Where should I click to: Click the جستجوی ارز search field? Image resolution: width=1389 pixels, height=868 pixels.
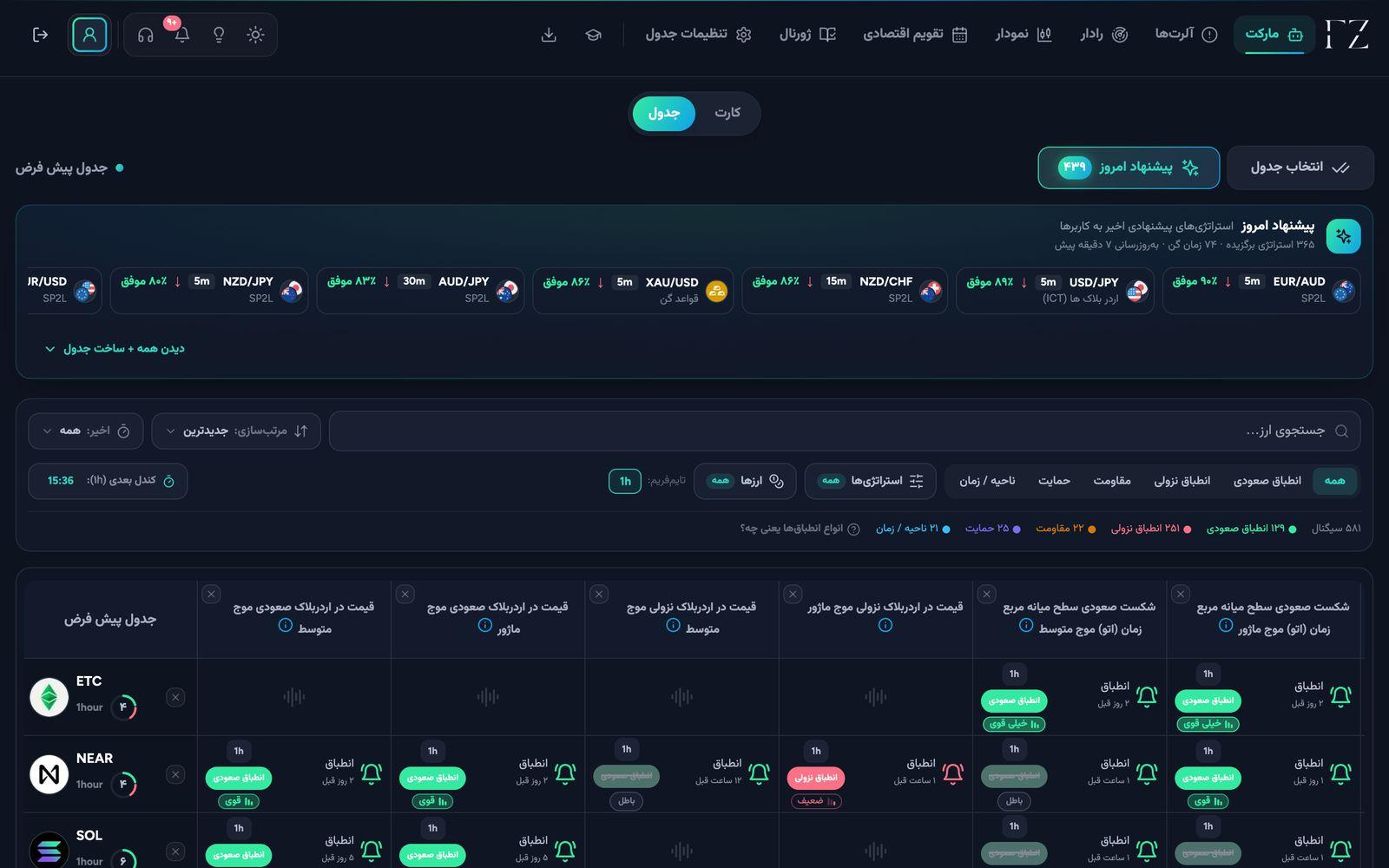click(x=845, y=431)
